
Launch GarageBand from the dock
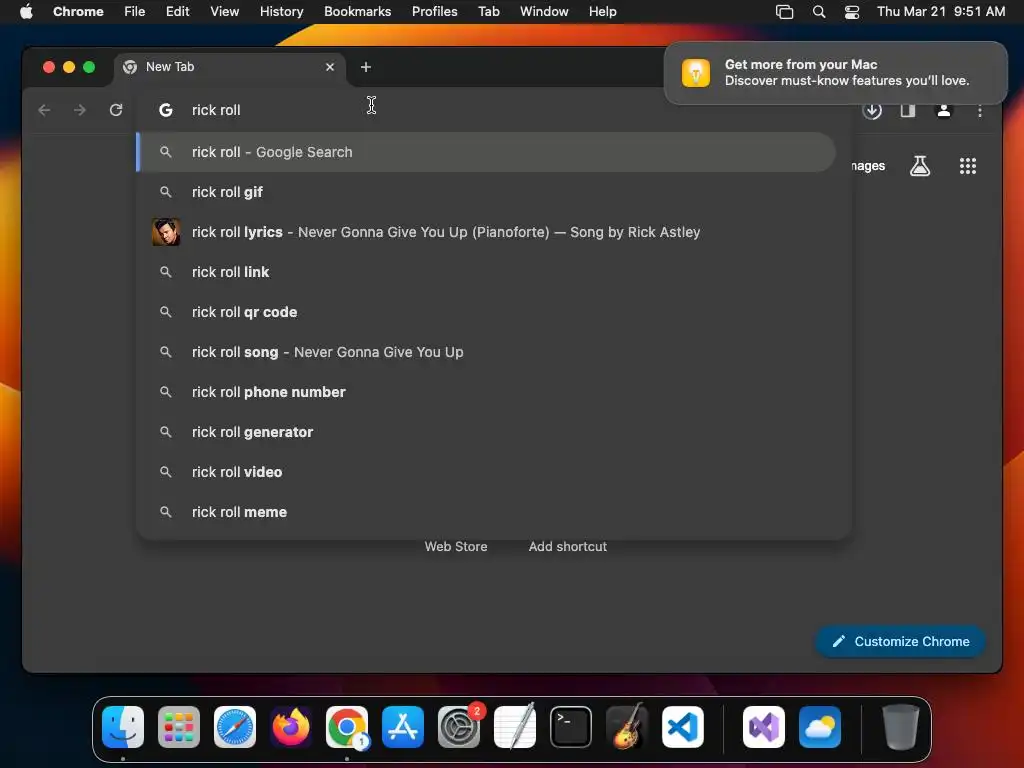(x=627, y=727)
